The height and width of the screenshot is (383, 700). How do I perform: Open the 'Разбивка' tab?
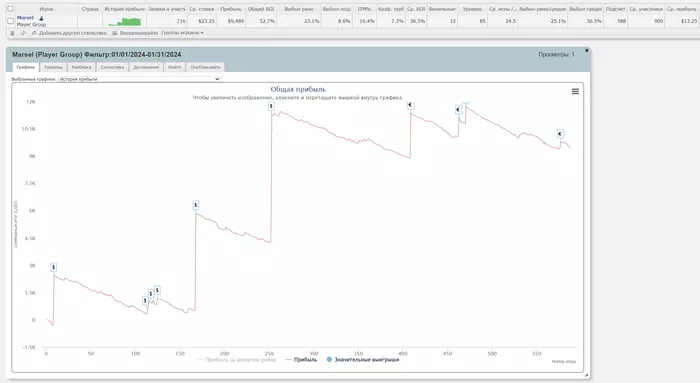tap(82, 67)
